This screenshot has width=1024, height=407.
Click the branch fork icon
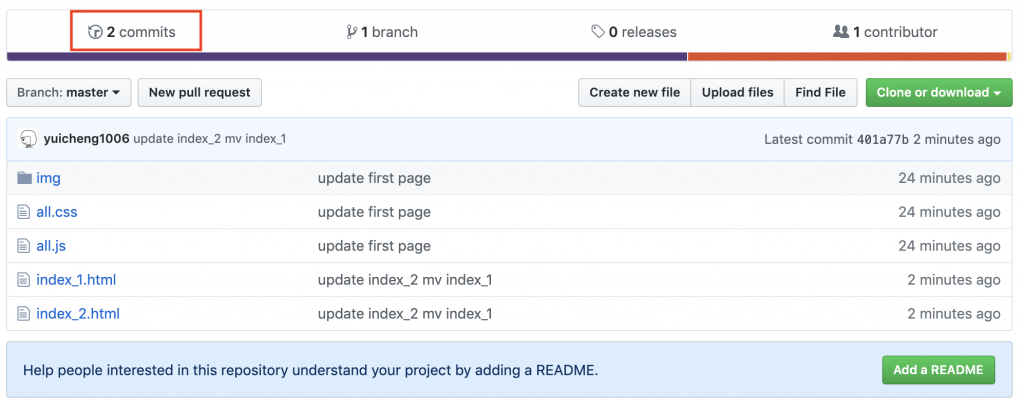pyautogui.click(x=351, y=32)
